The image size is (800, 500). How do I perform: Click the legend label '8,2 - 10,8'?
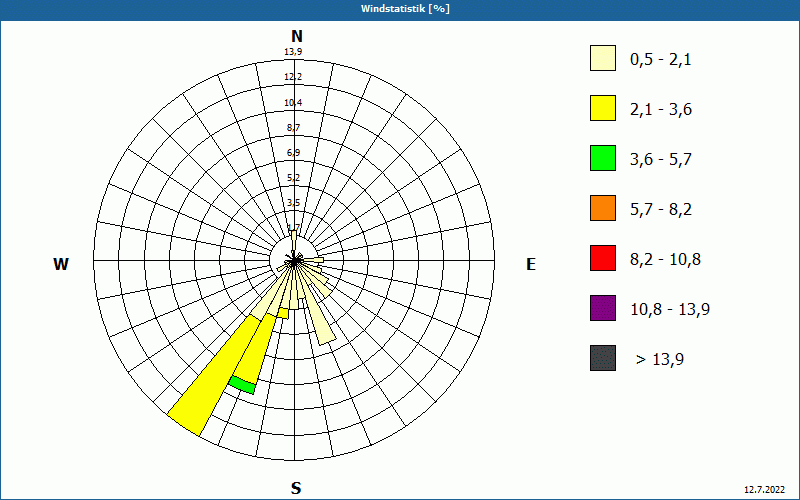665,260
